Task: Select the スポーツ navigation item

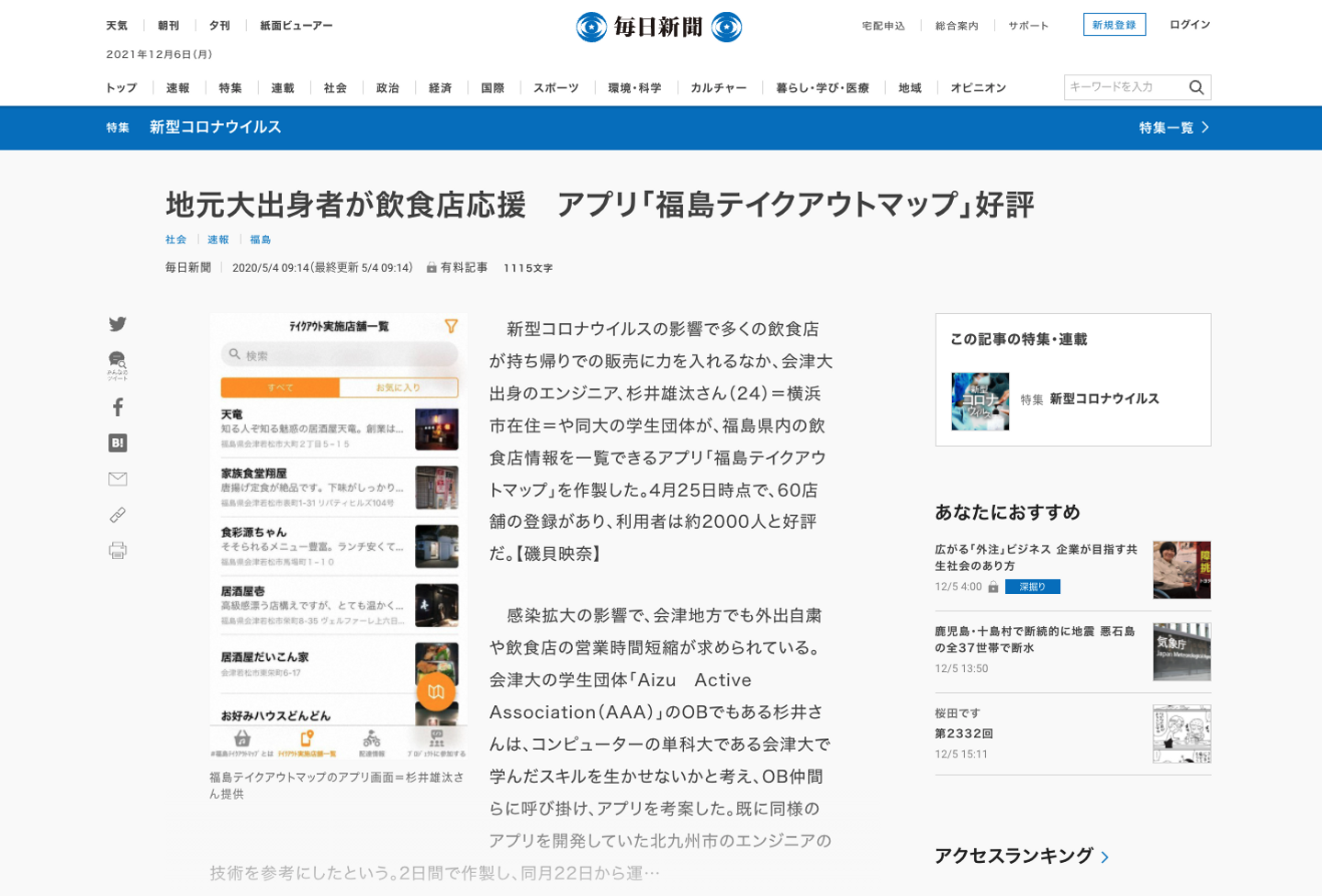Action: tap(556, 88)
